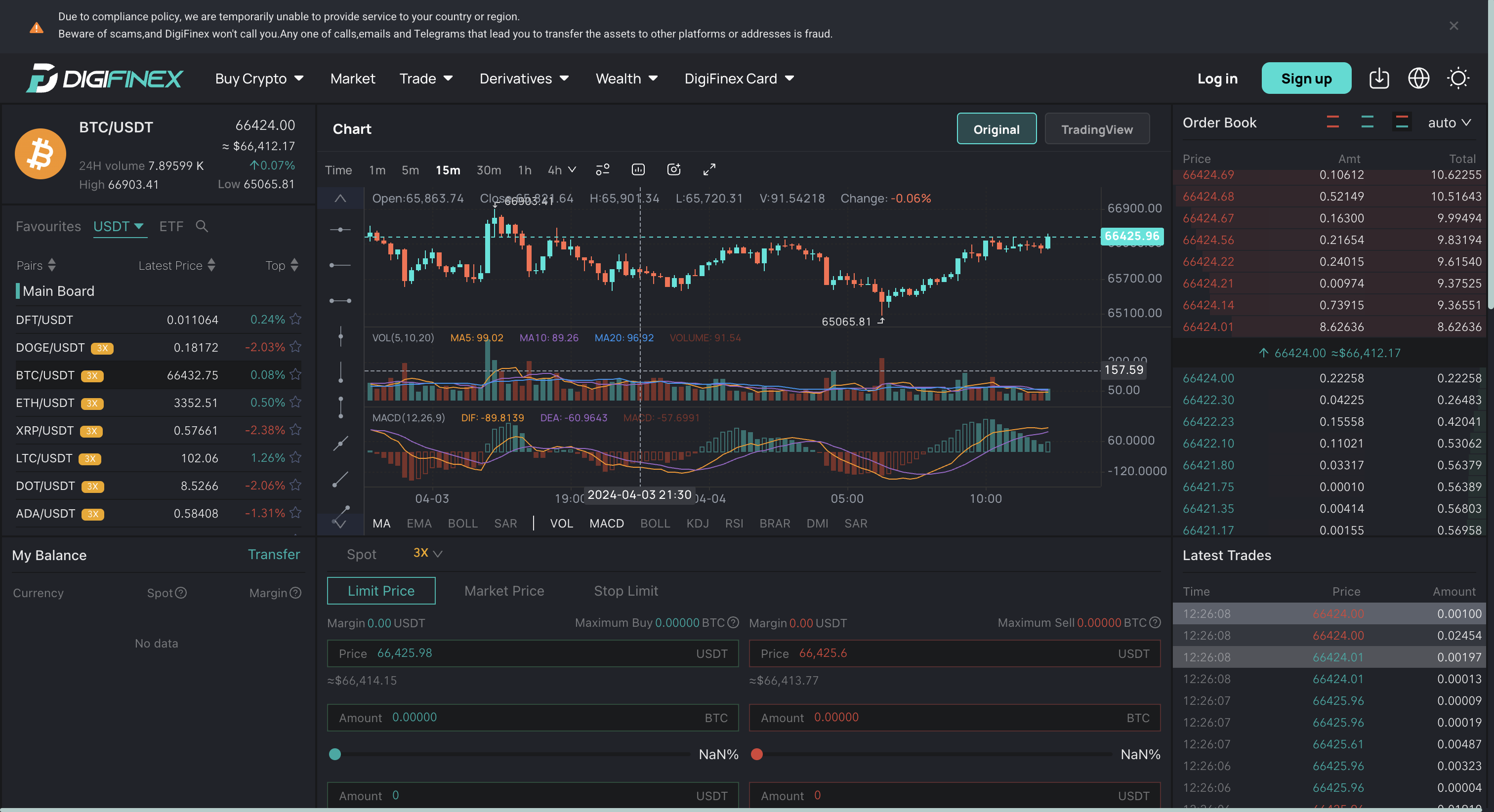Click the Bitcoin coin icon
Image resolution: width=1494 pixels, height=812 pixels.
(40, 154)
